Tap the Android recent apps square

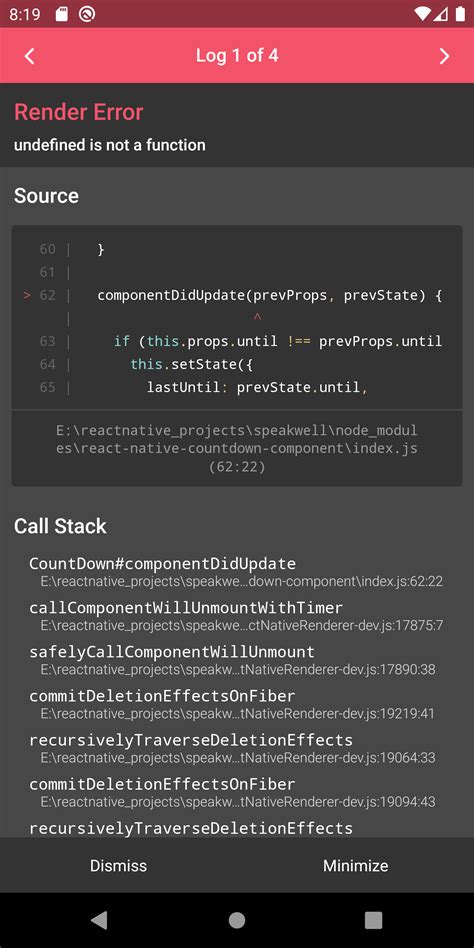click(x=374, y=920)
